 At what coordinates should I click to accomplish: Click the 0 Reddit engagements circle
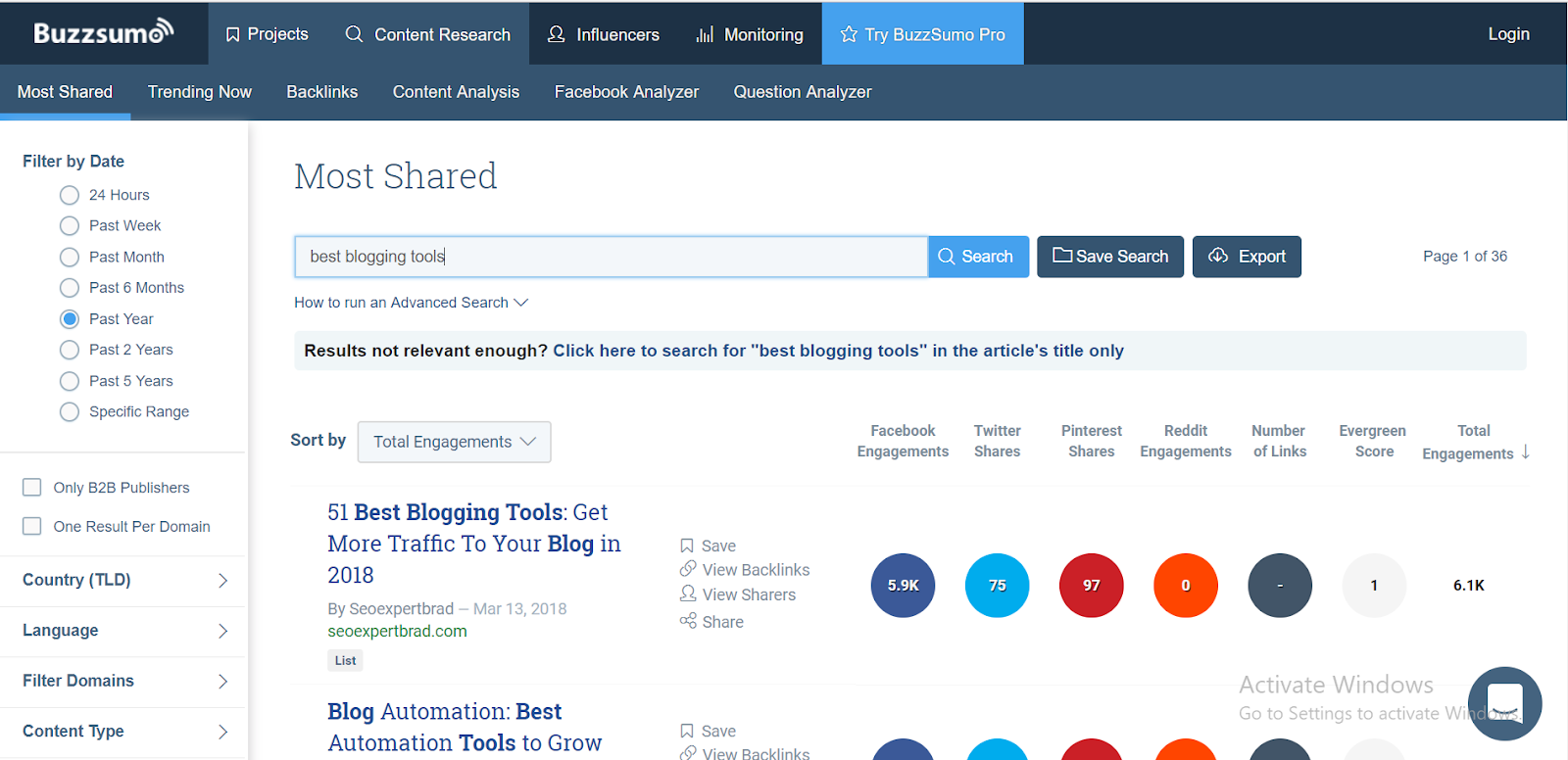click(x=1186, y=586)
